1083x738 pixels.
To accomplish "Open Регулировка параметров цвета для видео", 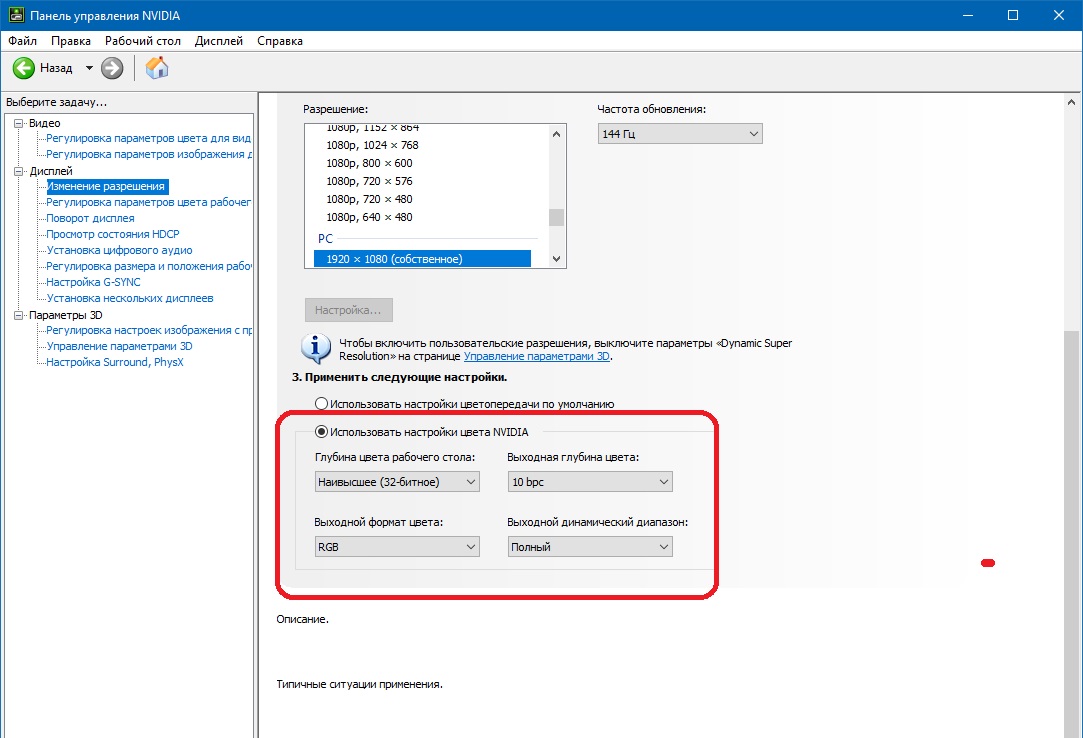I will click(x=148, y=138).
